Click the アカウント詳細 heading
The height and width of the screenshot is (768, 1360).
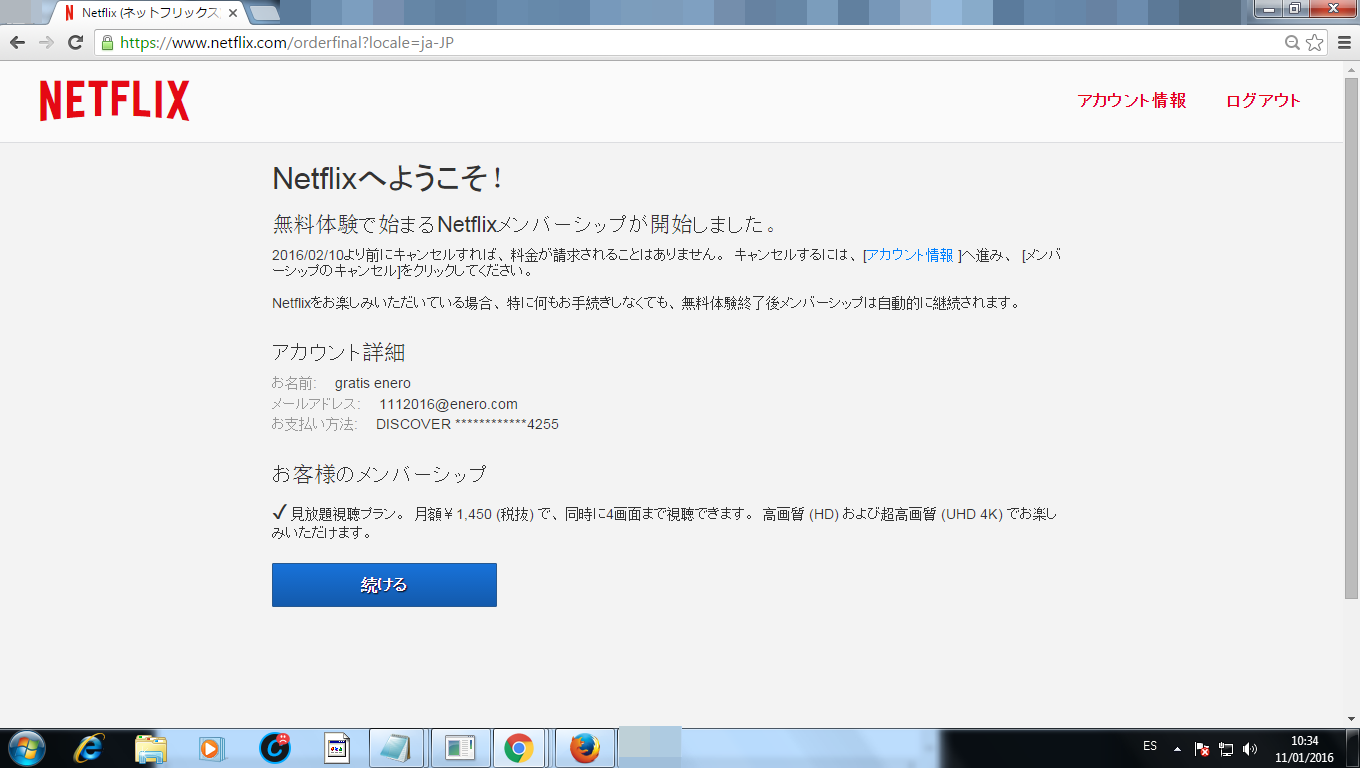[x=338, y=352]
